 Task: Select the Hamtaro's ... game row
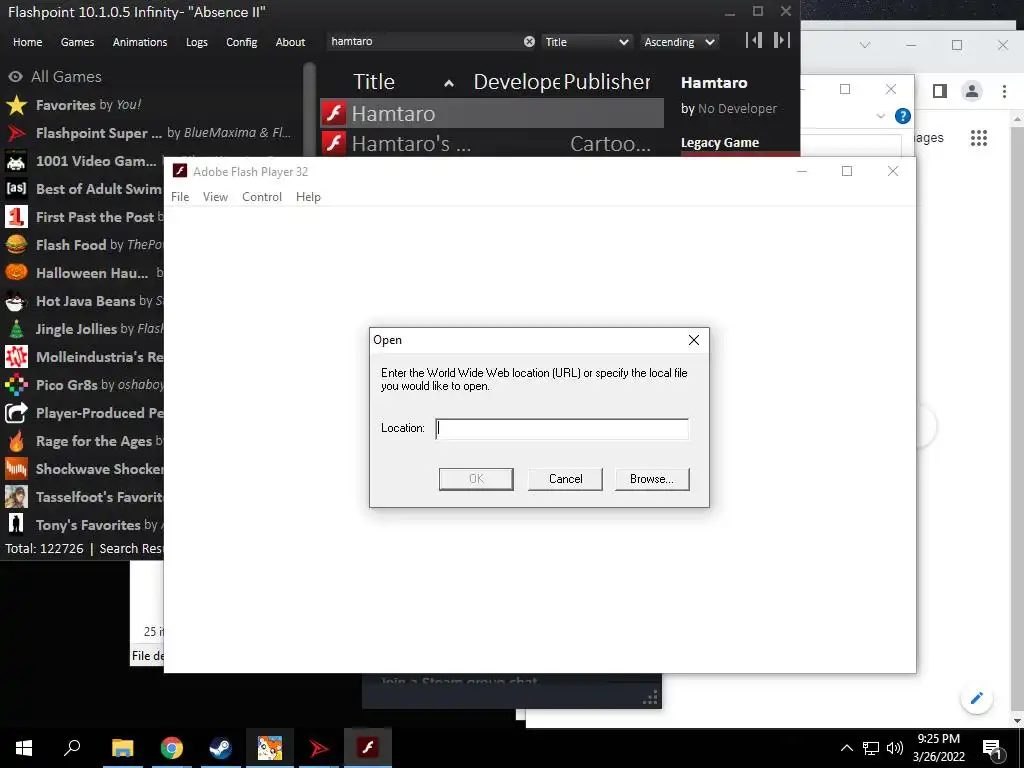492,143
